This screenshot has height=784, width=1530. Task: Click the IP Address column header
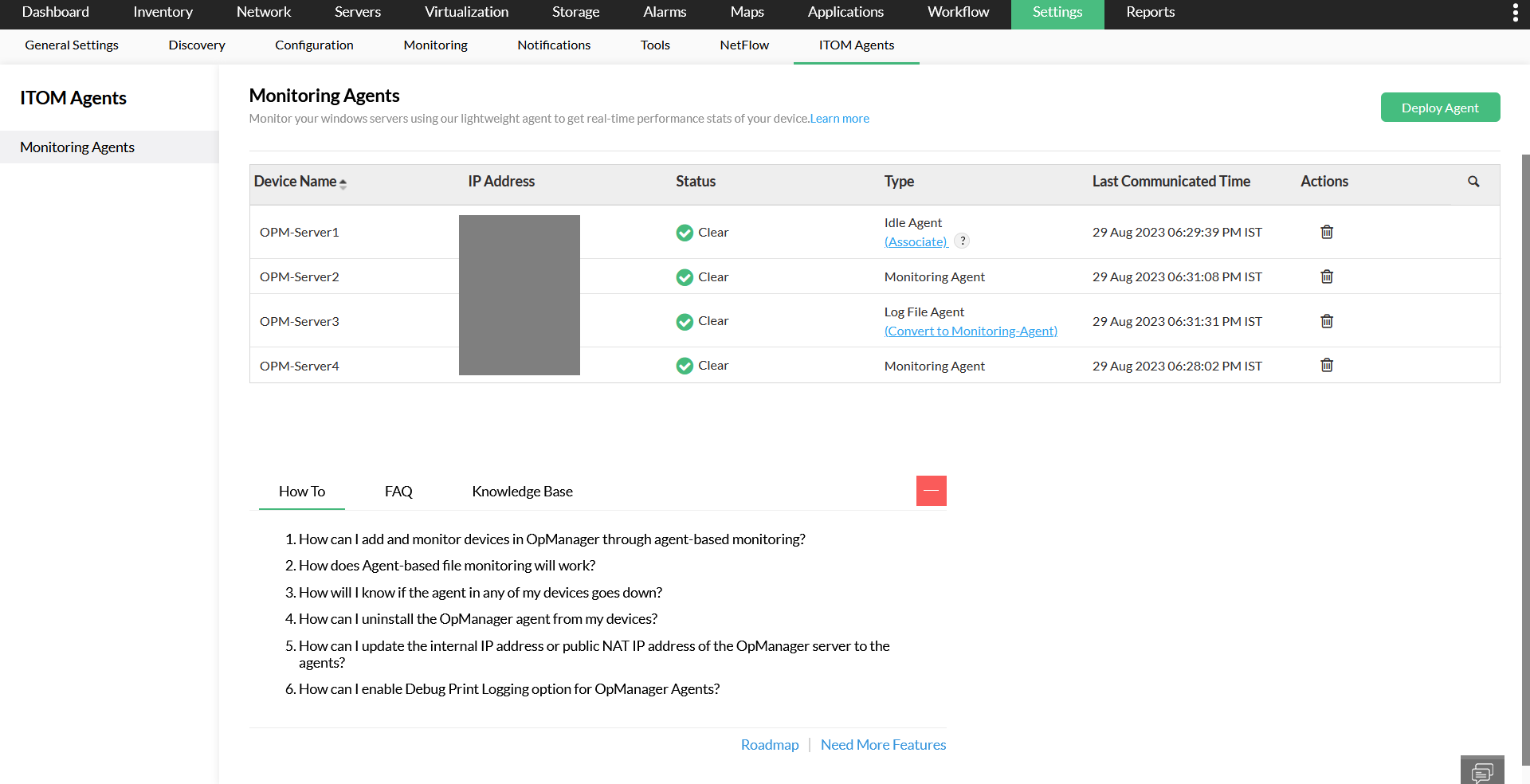(501, 182)
